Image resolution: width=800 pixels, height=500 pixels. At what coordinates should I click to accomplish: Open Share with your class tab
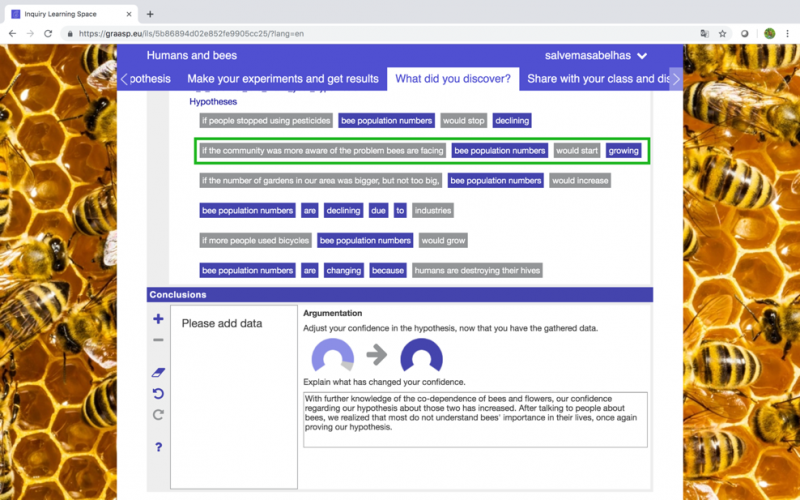coord(598,79)
